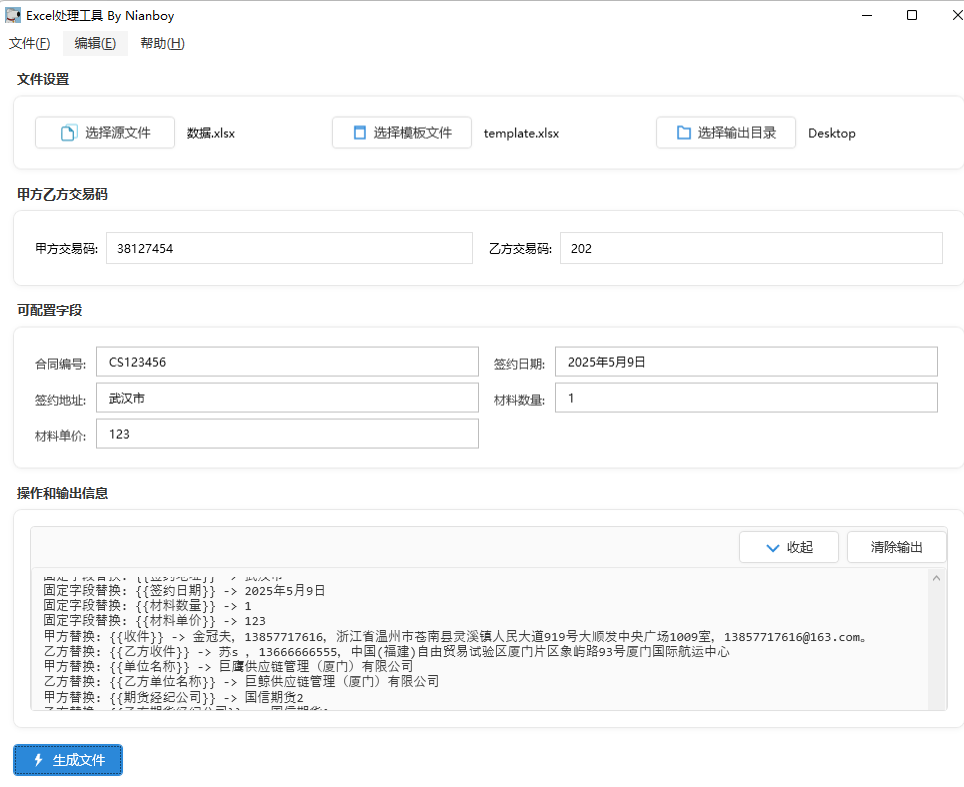Open the 帮助(H) menu
Viewport: 964px width, 787px height.
click(x=162, y=44)
